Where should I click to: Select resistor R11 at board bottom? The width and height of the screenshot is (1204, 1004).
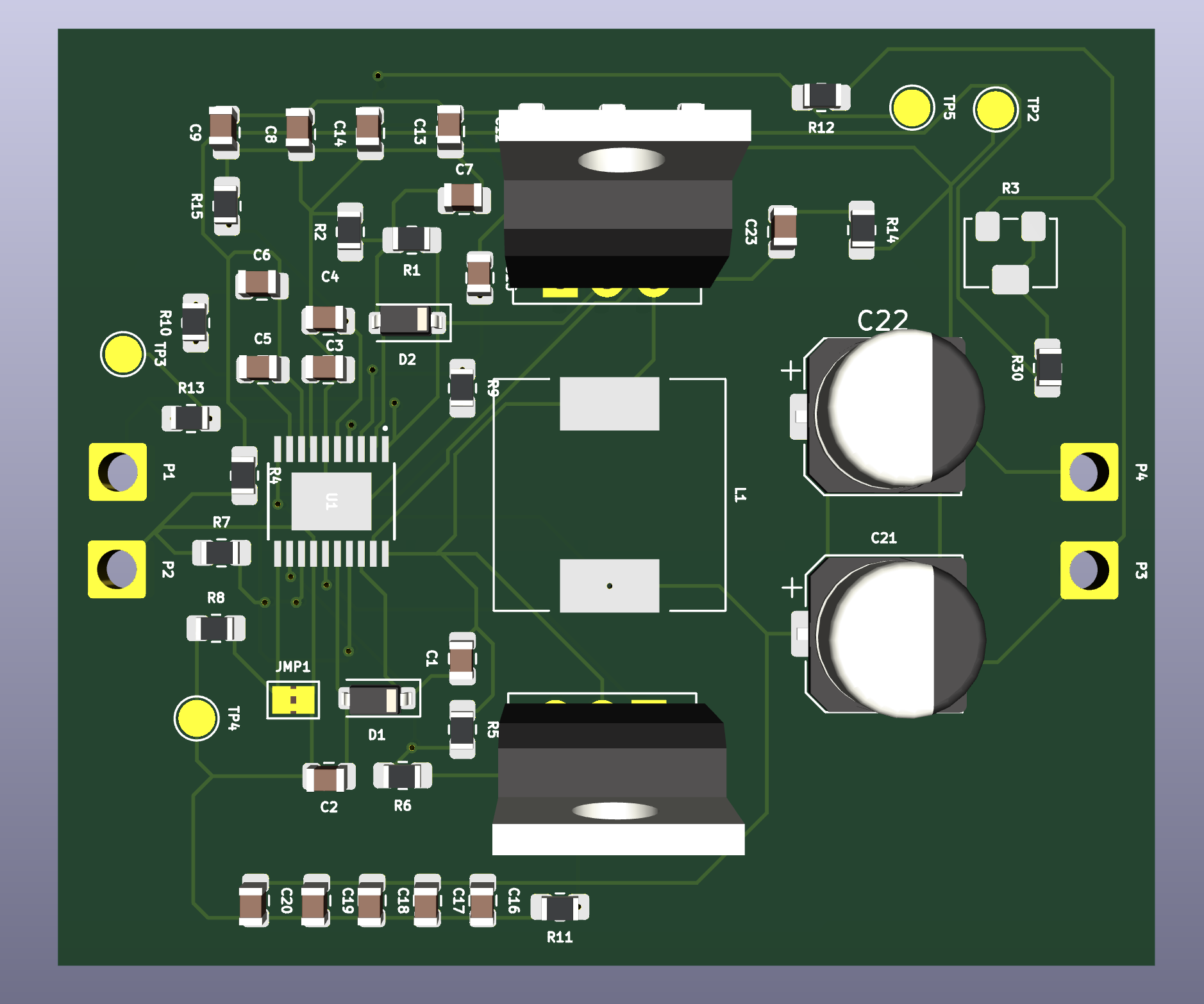click(x=560, y=908)
